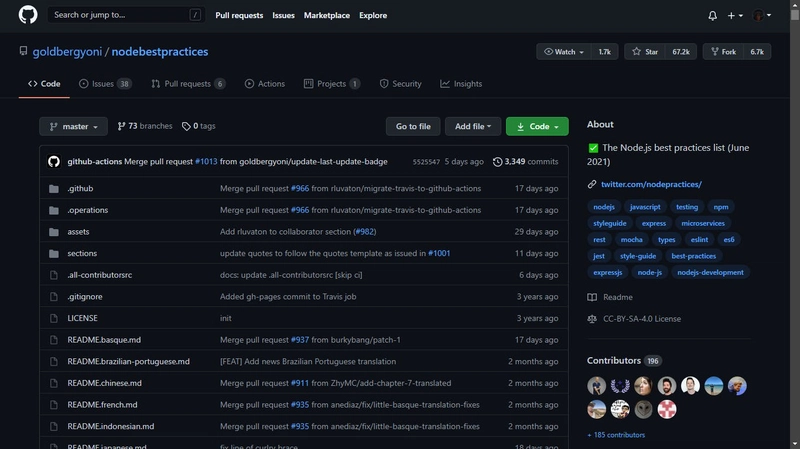Click the eslint topic tag

click(699, 240)
